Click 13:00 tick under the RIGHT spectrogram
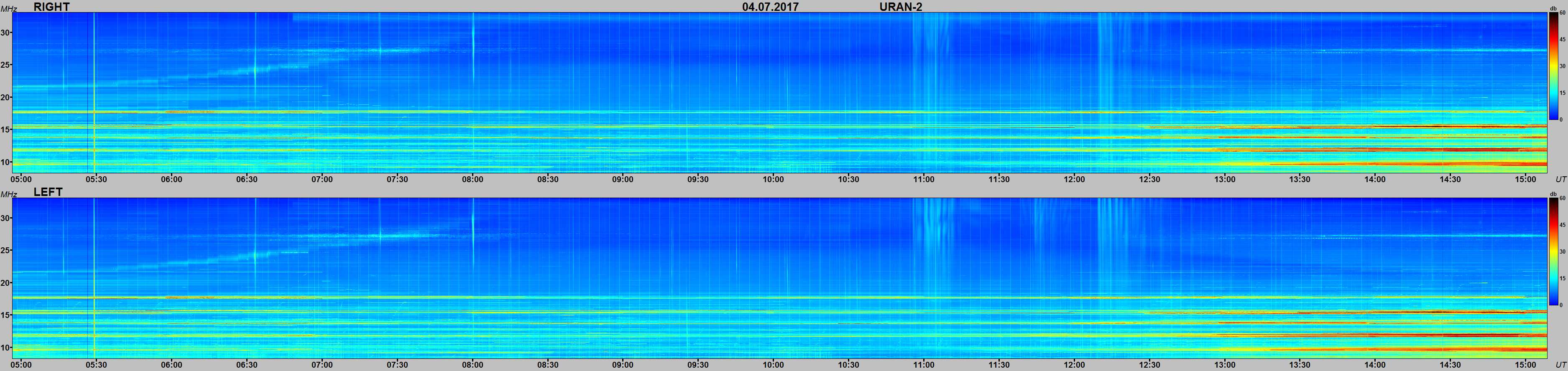1568x371 pixels. [1225, 179]
